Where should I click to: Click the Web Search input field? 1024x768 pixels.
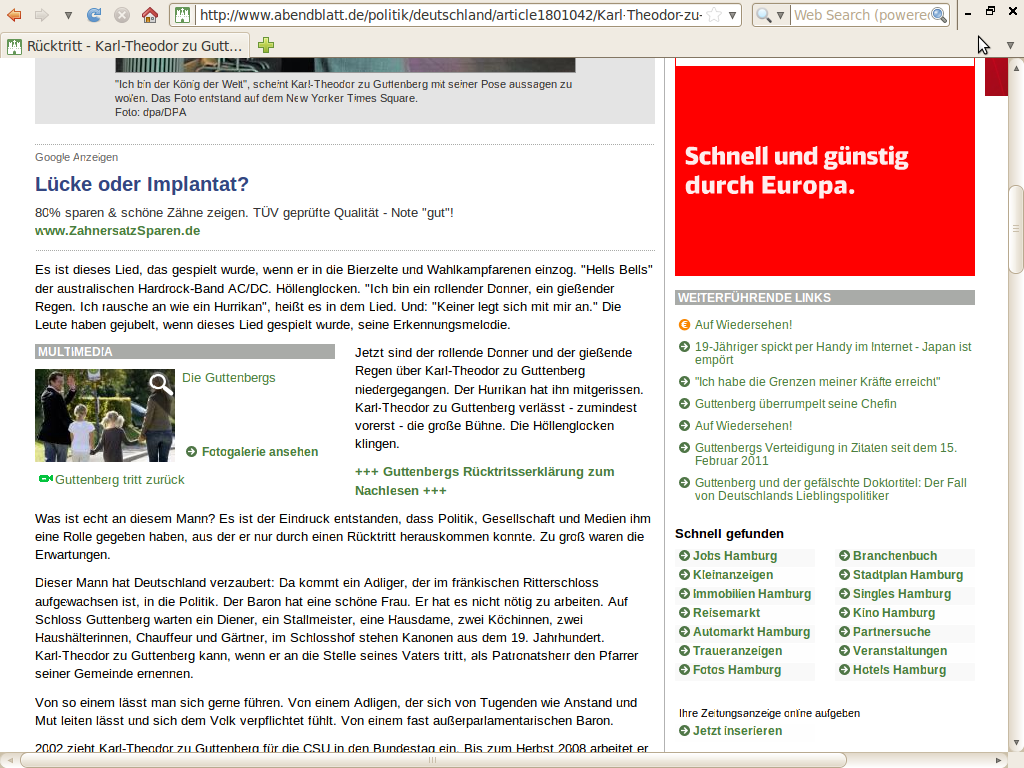click(x=861, y=15)
